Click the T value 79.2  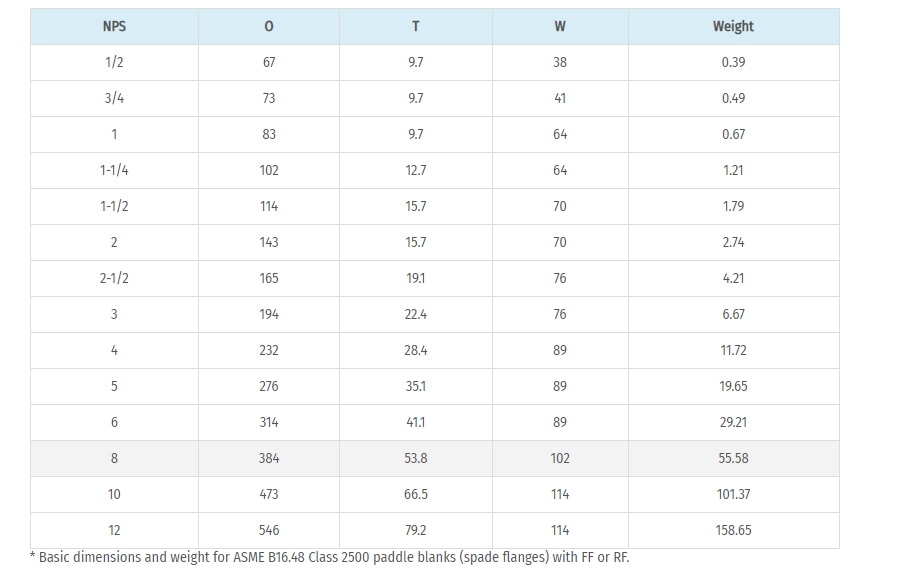(416, 530)
